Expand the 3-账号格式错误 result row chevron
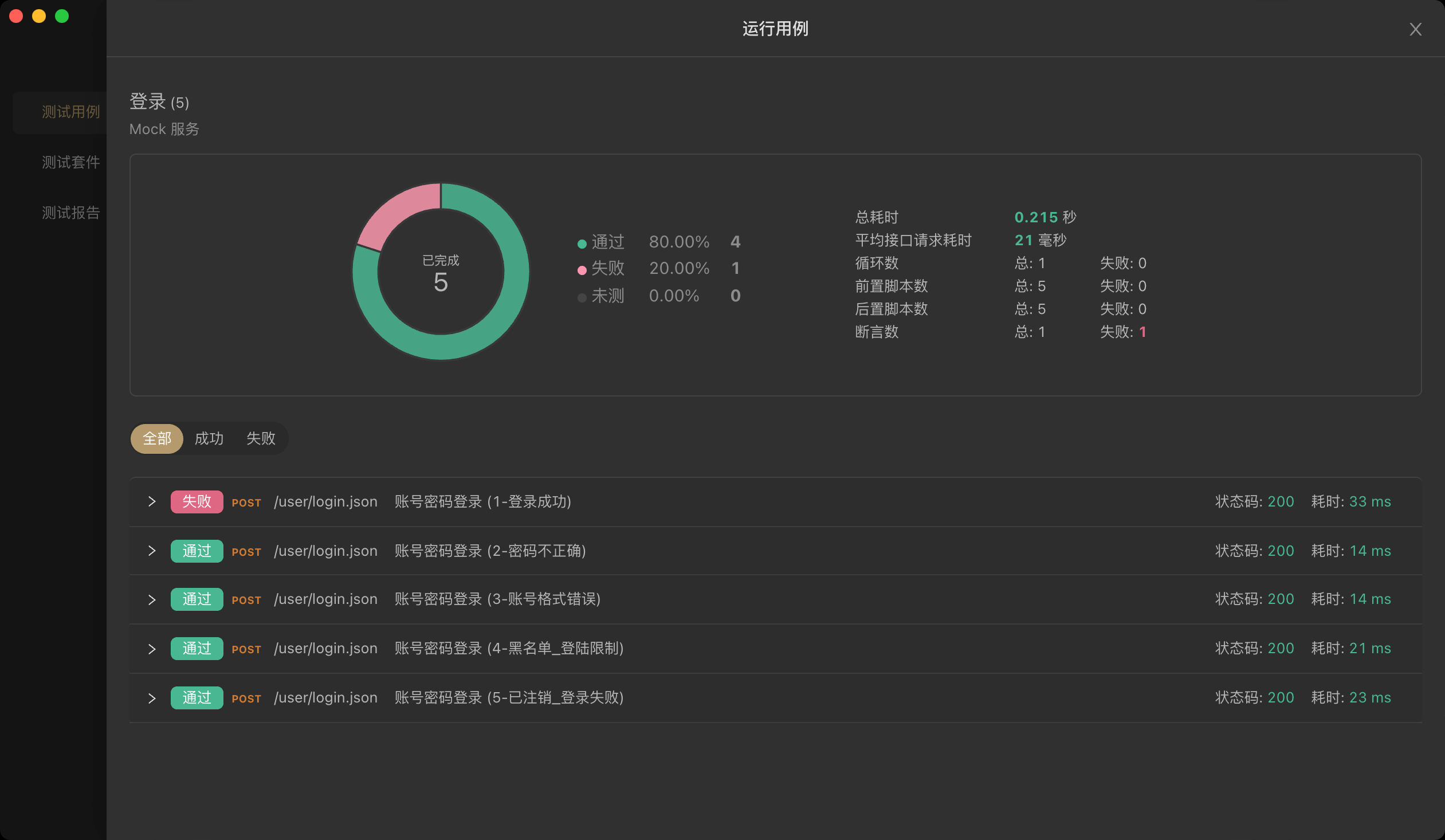Image resolution: width=1445 pixels, height=840 pixels. pyautogui.click(x=152, y=600)
